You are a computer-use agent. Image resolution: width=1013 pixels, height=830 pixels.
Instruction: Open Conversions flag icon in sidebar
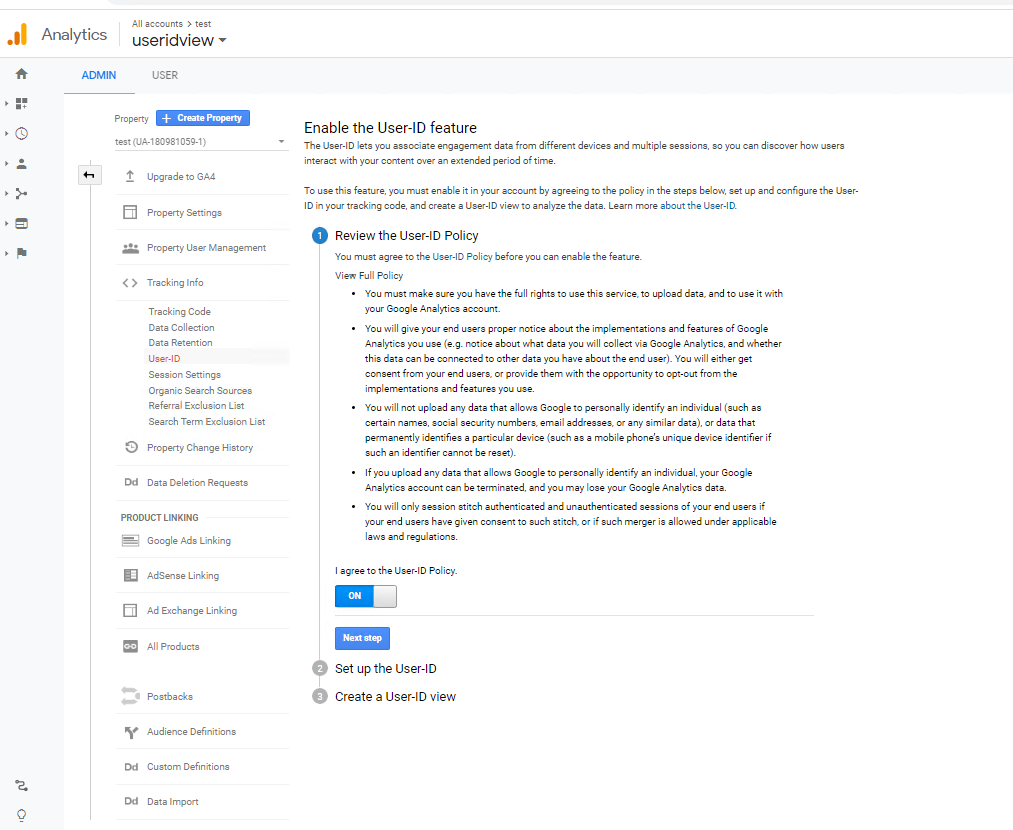pos(21,253)
